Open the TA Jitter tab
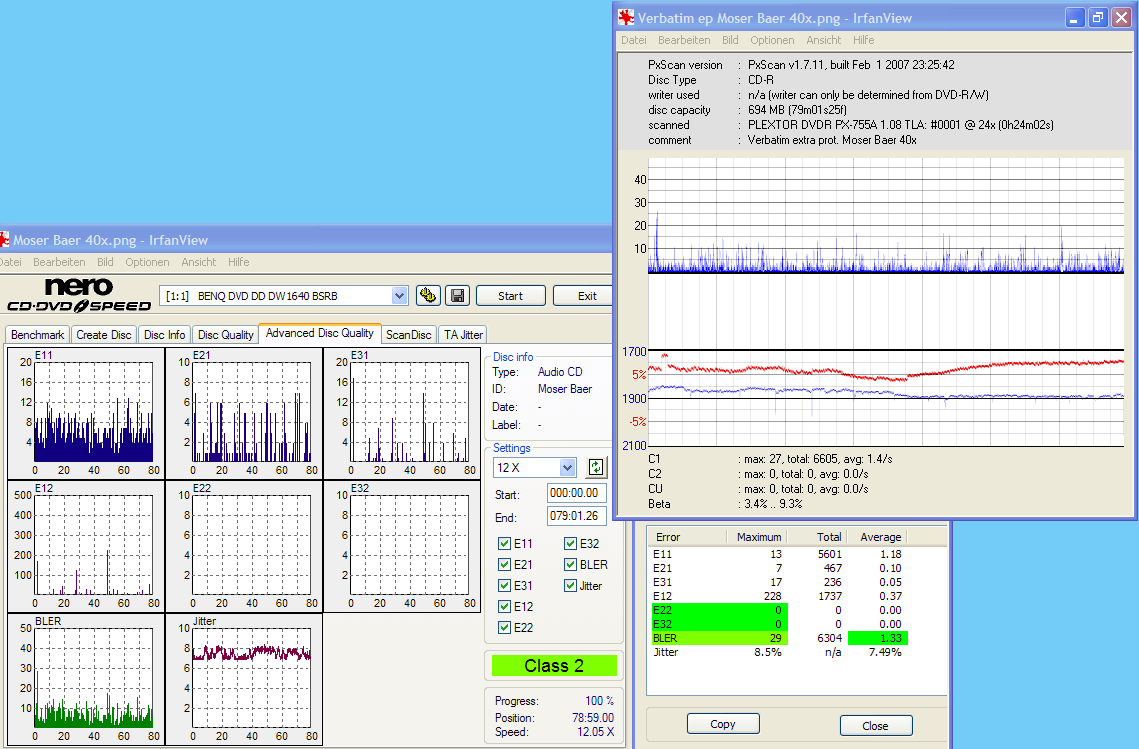 point(462,334)
